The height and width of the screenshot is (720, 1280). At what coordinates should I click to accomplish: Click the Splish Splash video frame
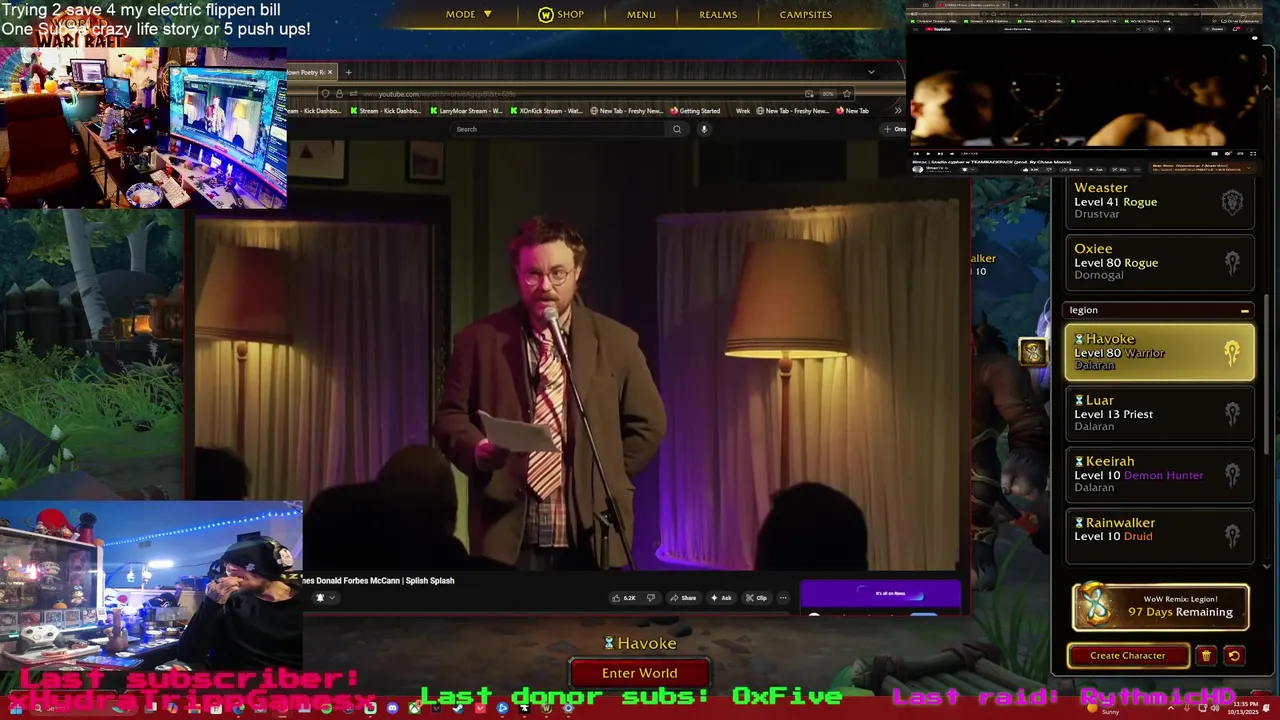pos(577,355)
